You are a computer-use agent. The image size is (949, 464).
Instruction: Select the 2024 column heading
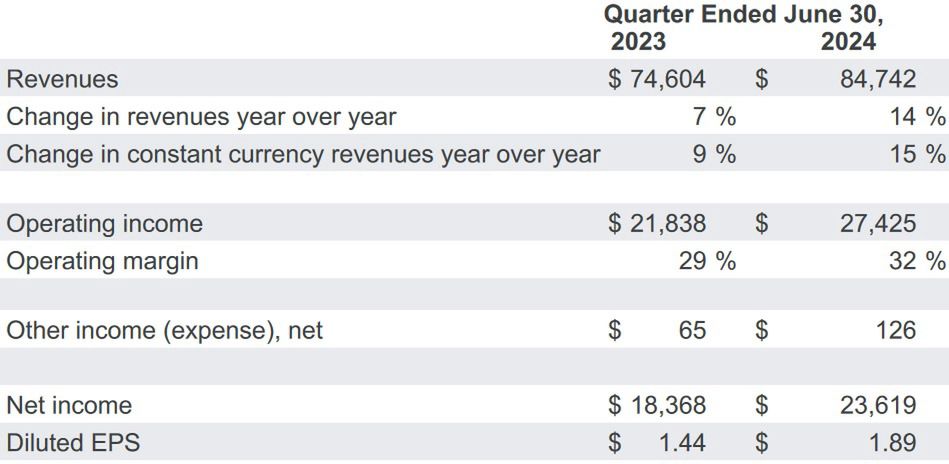click(x=848, y=41)
